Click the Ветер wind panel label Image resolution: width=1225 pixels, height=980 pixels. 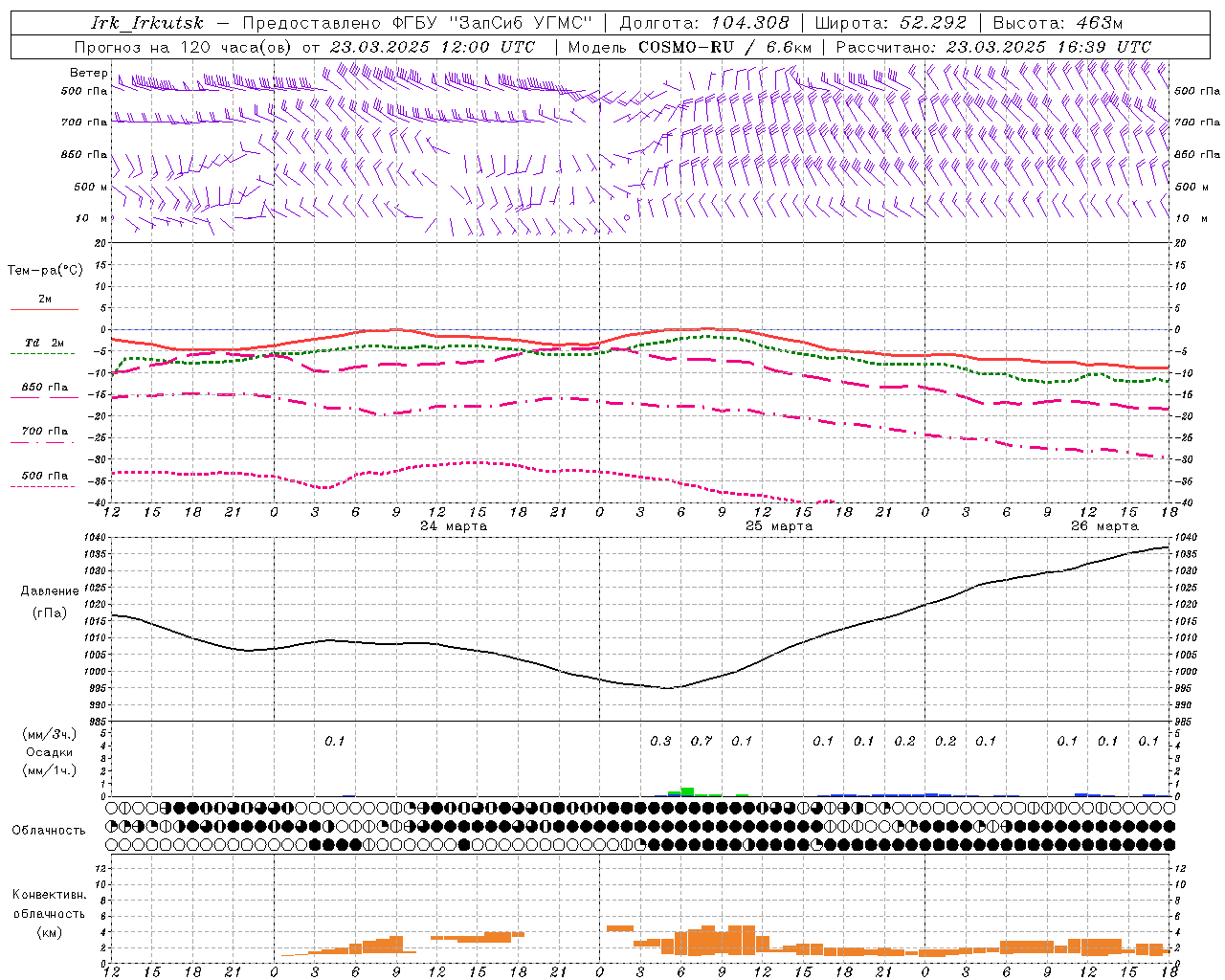(x=89, y=73)
